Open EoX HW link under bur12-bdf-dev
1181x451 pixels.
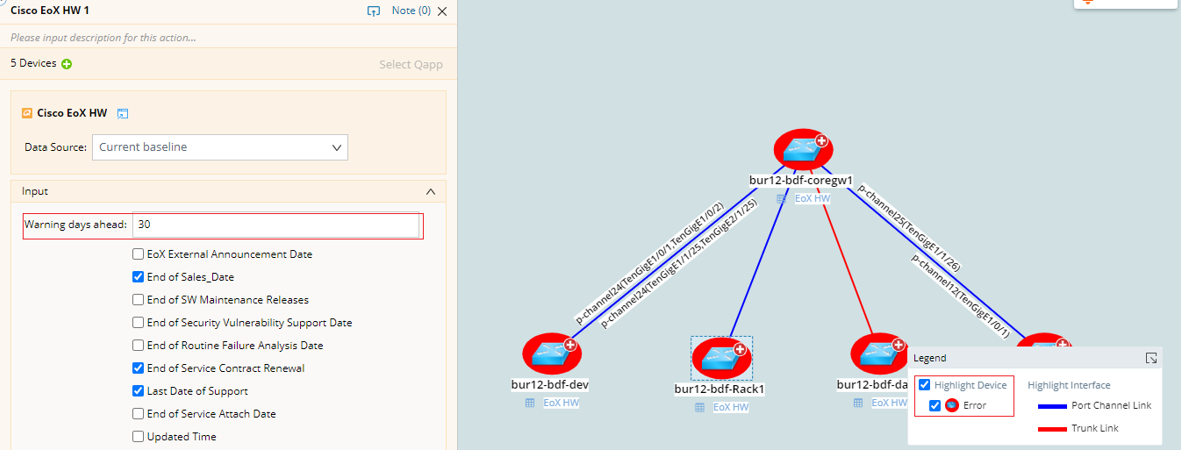coord(561,403)
